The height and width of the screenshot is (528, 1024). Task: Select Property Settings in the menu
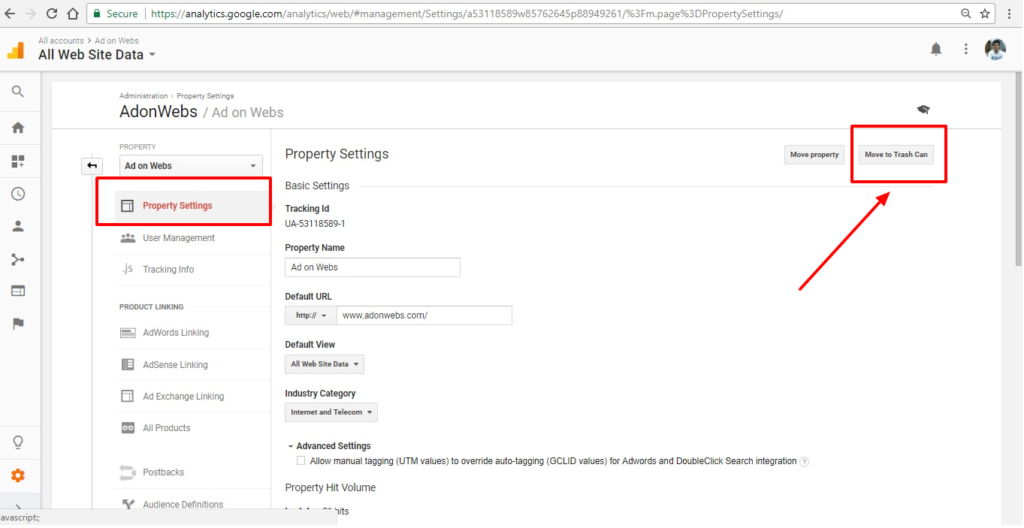[192, 206]
